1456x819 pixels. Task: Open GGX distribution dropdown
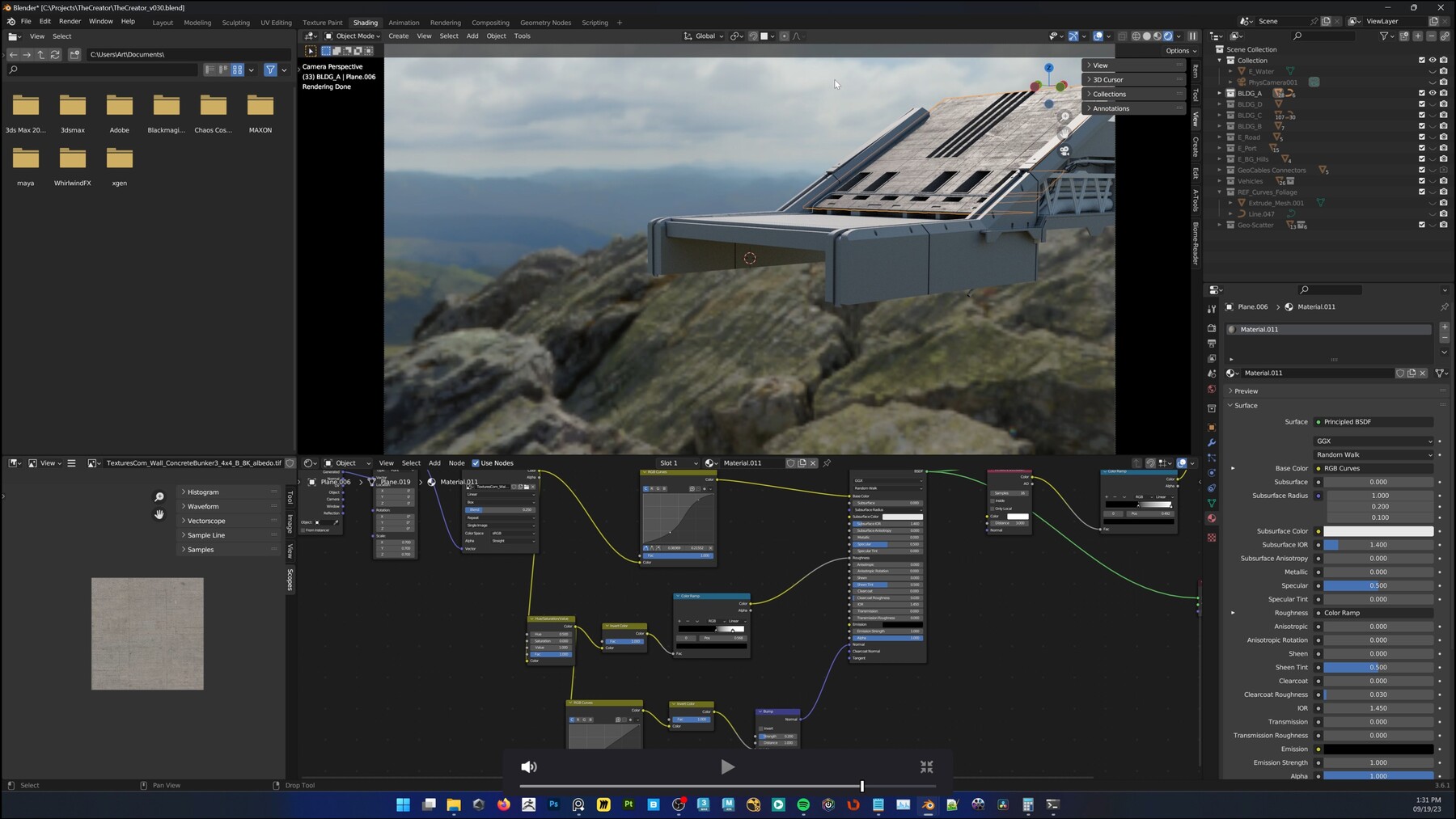point(1373,441)
